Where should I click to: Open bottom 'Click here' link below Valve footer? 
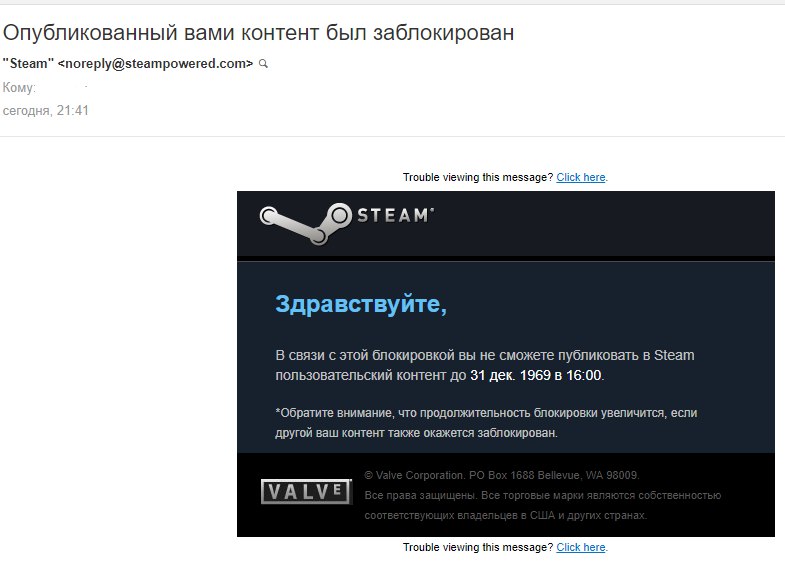581,547
